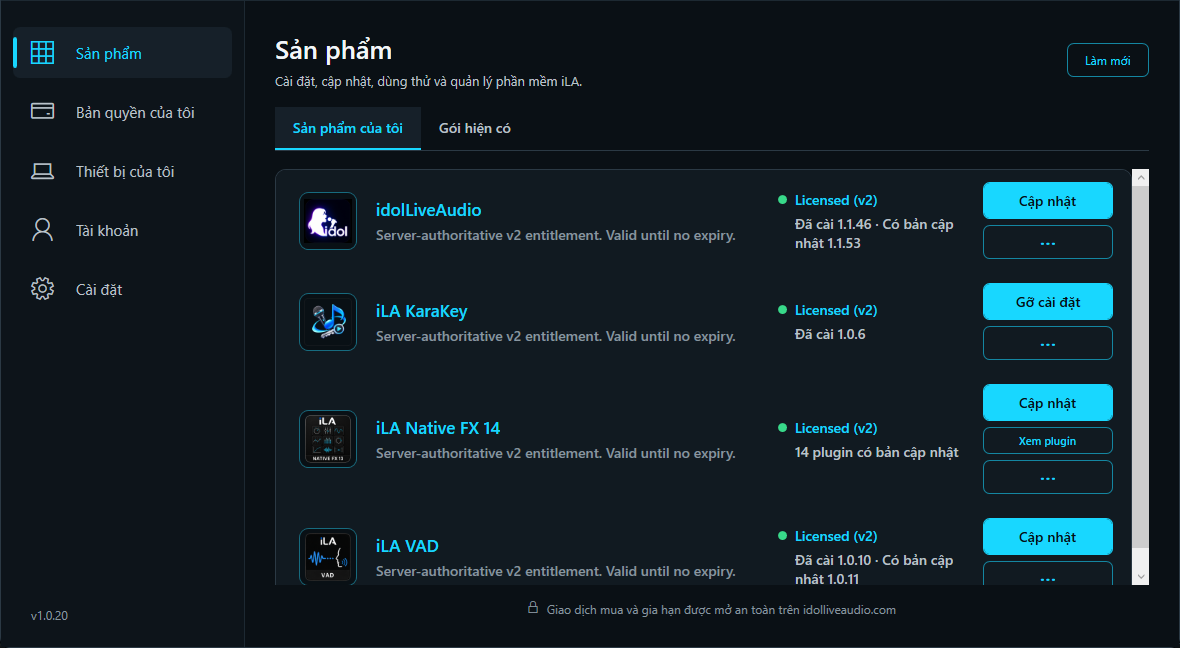Uninstall iLA KaraKey with Gỡ cài đặt
The image size is (1180, 648).
tap(1048, 302)
